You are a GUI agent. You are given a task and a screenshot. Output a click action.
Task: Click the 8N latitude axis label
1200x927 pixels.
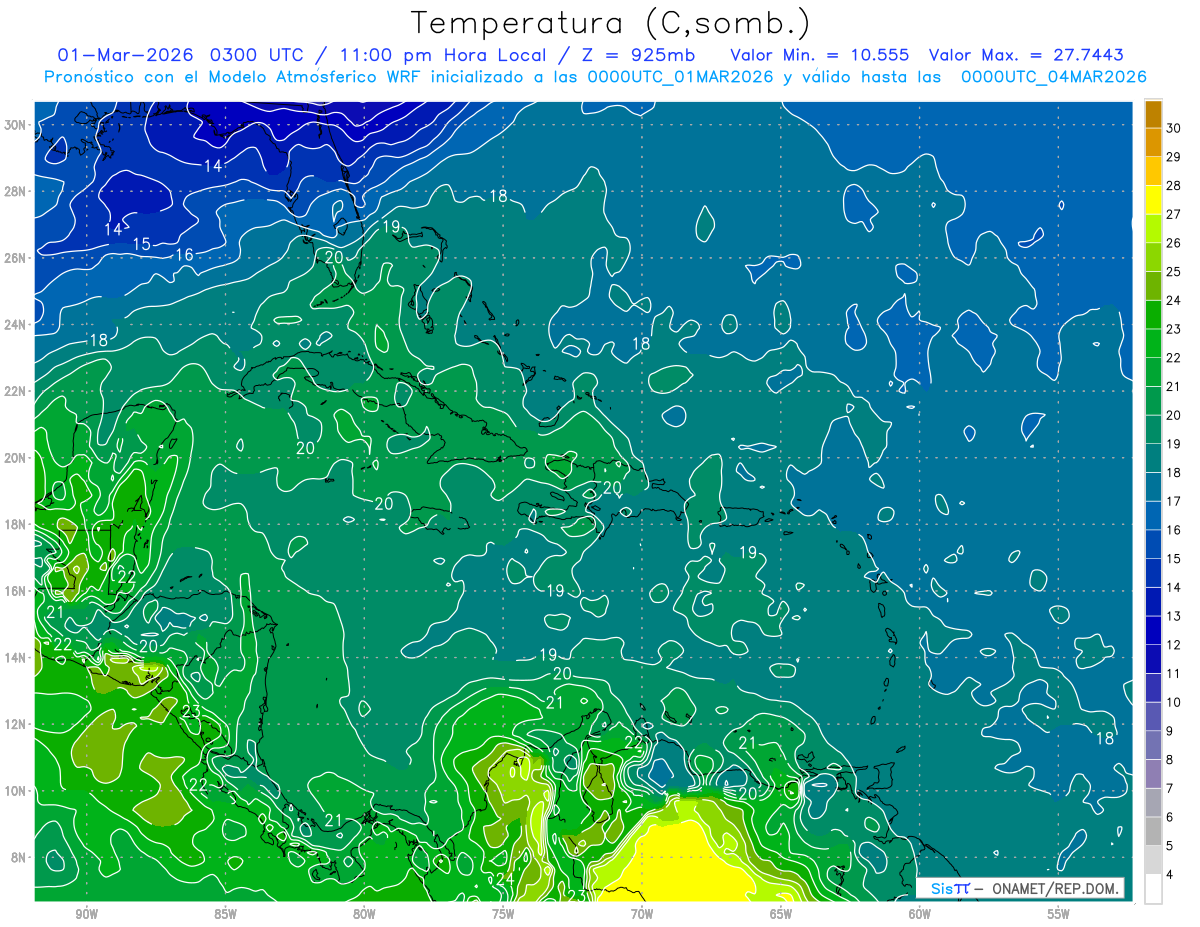[20, 857]
